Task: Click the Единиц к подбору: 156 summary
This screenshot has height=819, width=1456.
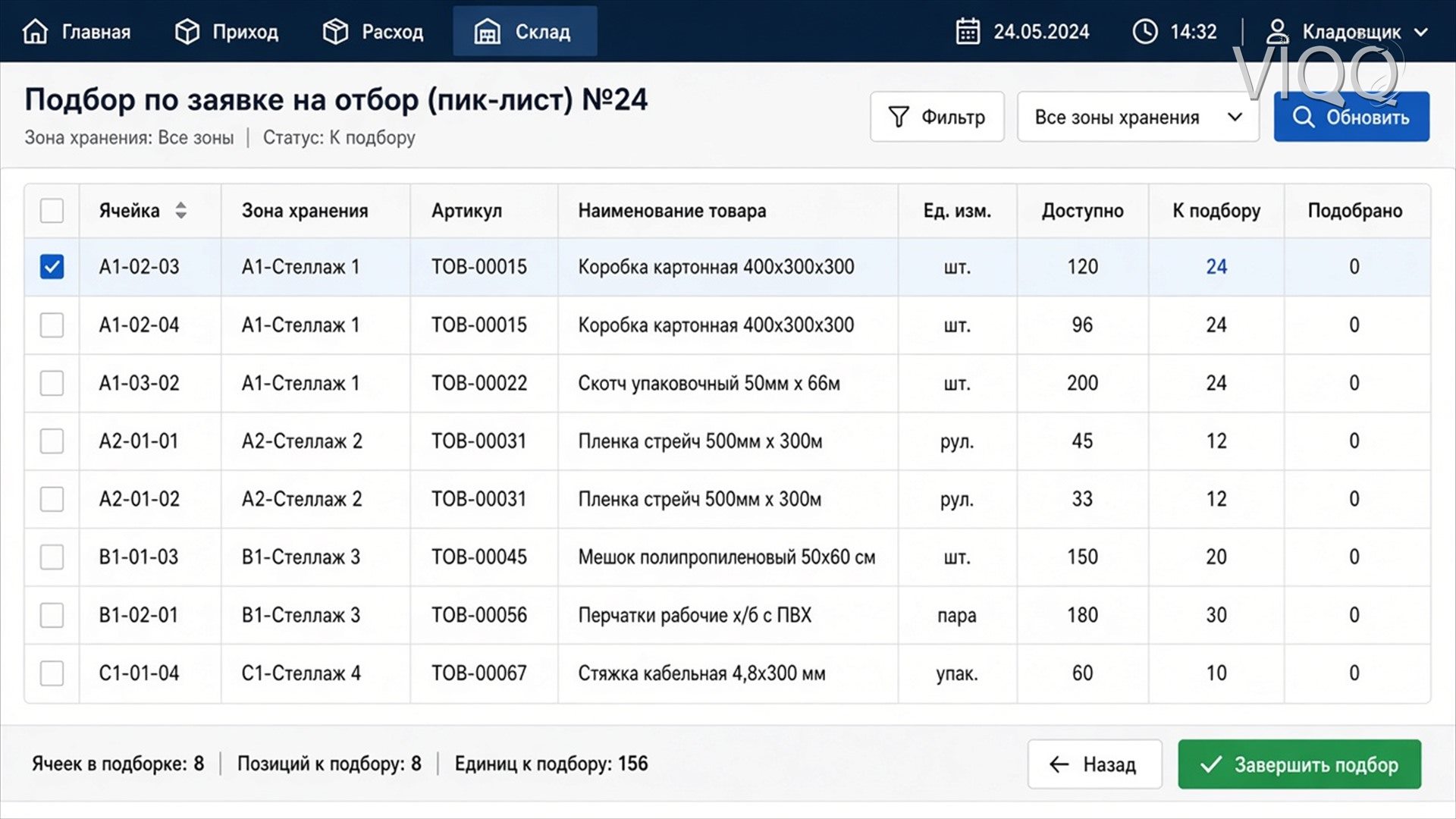Action: (x=551, y=764)
